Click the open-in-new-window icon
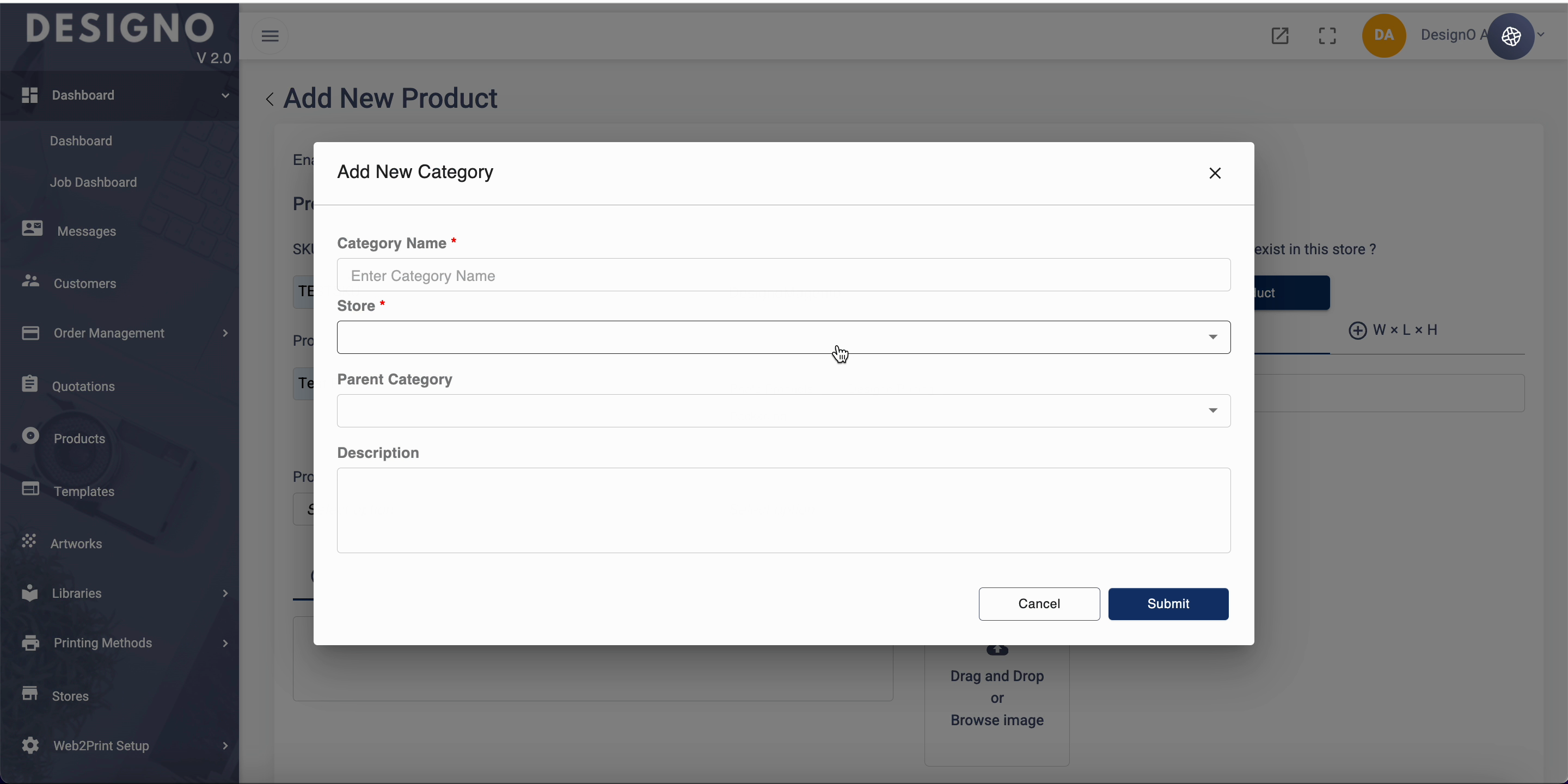Screen dimensions: 1568x784 coord(1279,36)
